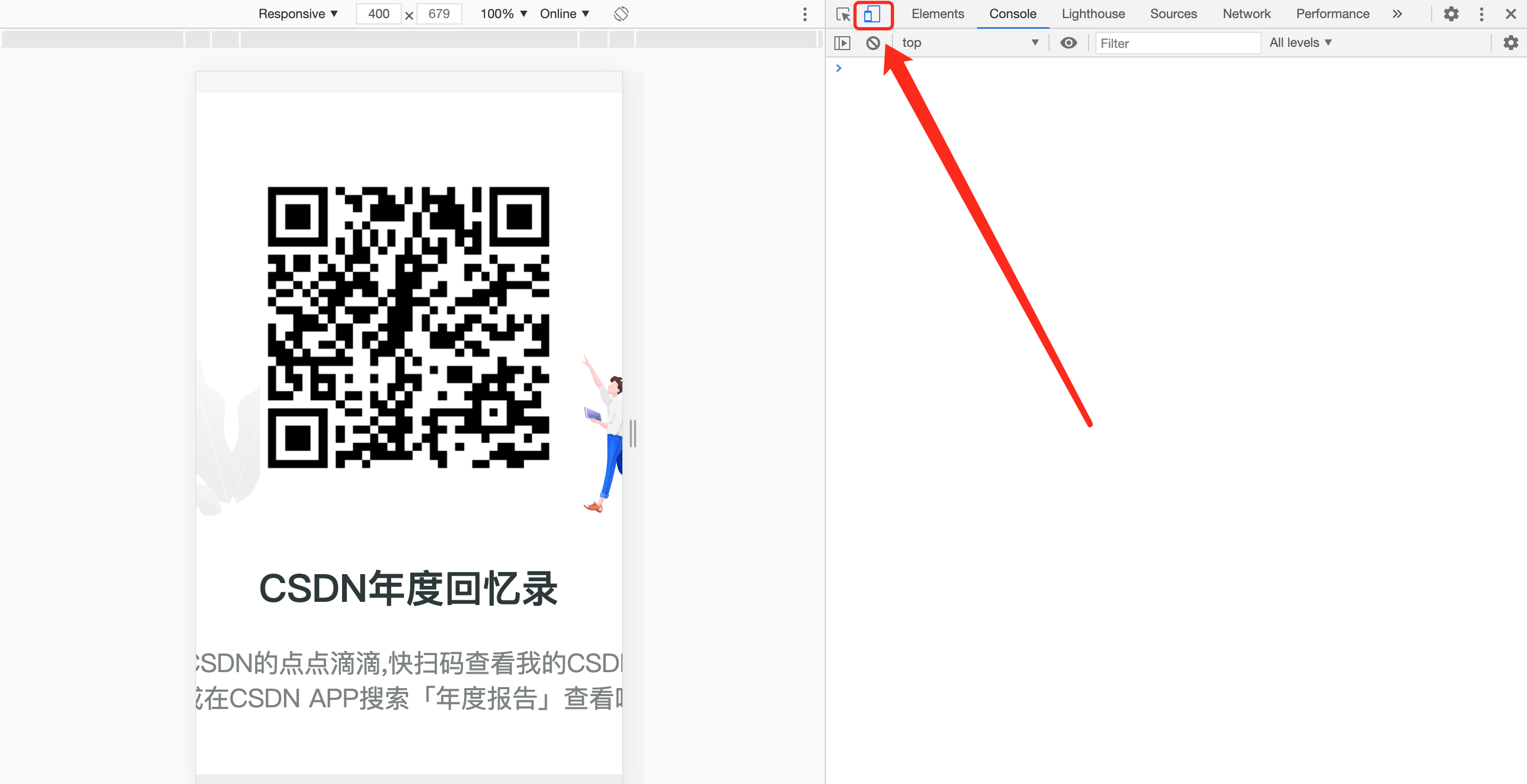The height and width of the screenshot is (784, 1527).
Task: Expand the All levels log dropdown
Action: pyautogui.click(x=1300, y=43)
